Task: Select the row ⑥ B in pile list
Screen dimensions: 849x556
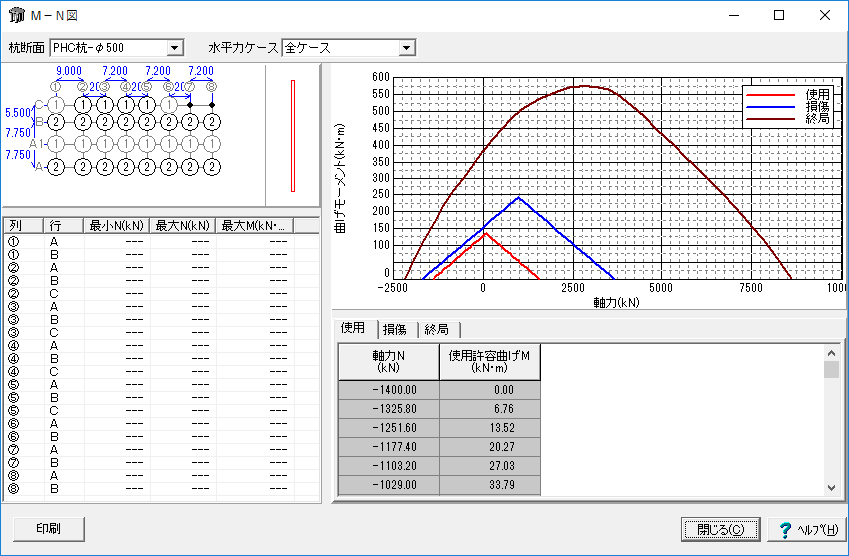Action: (161, 436)
